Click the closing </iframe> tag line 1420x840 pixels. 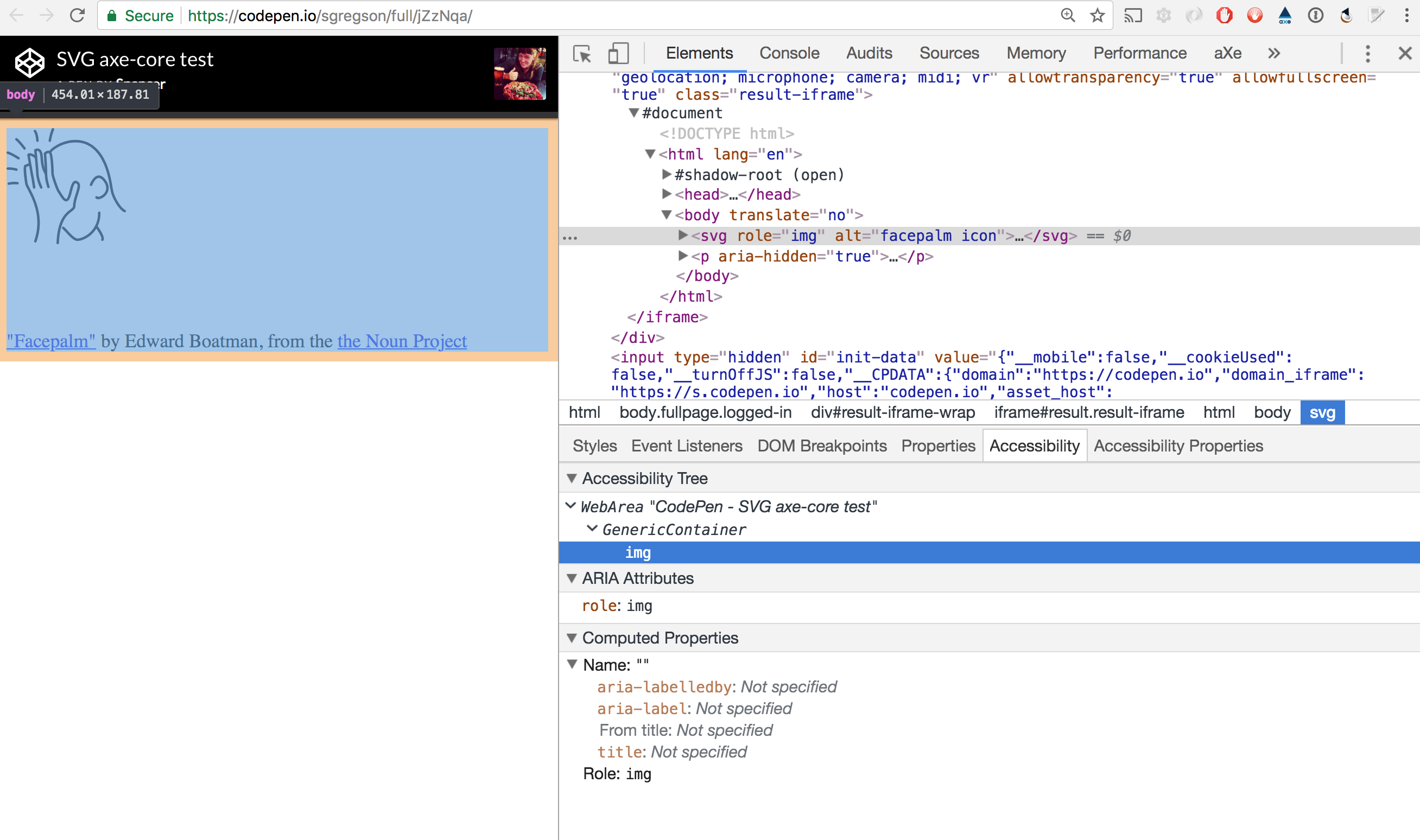[x=667, y=317]
